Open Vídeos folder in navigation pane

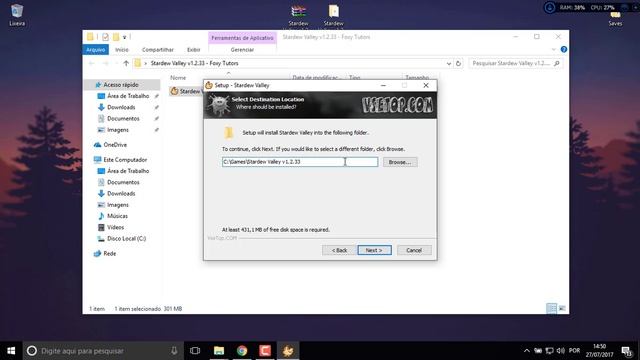115,227
